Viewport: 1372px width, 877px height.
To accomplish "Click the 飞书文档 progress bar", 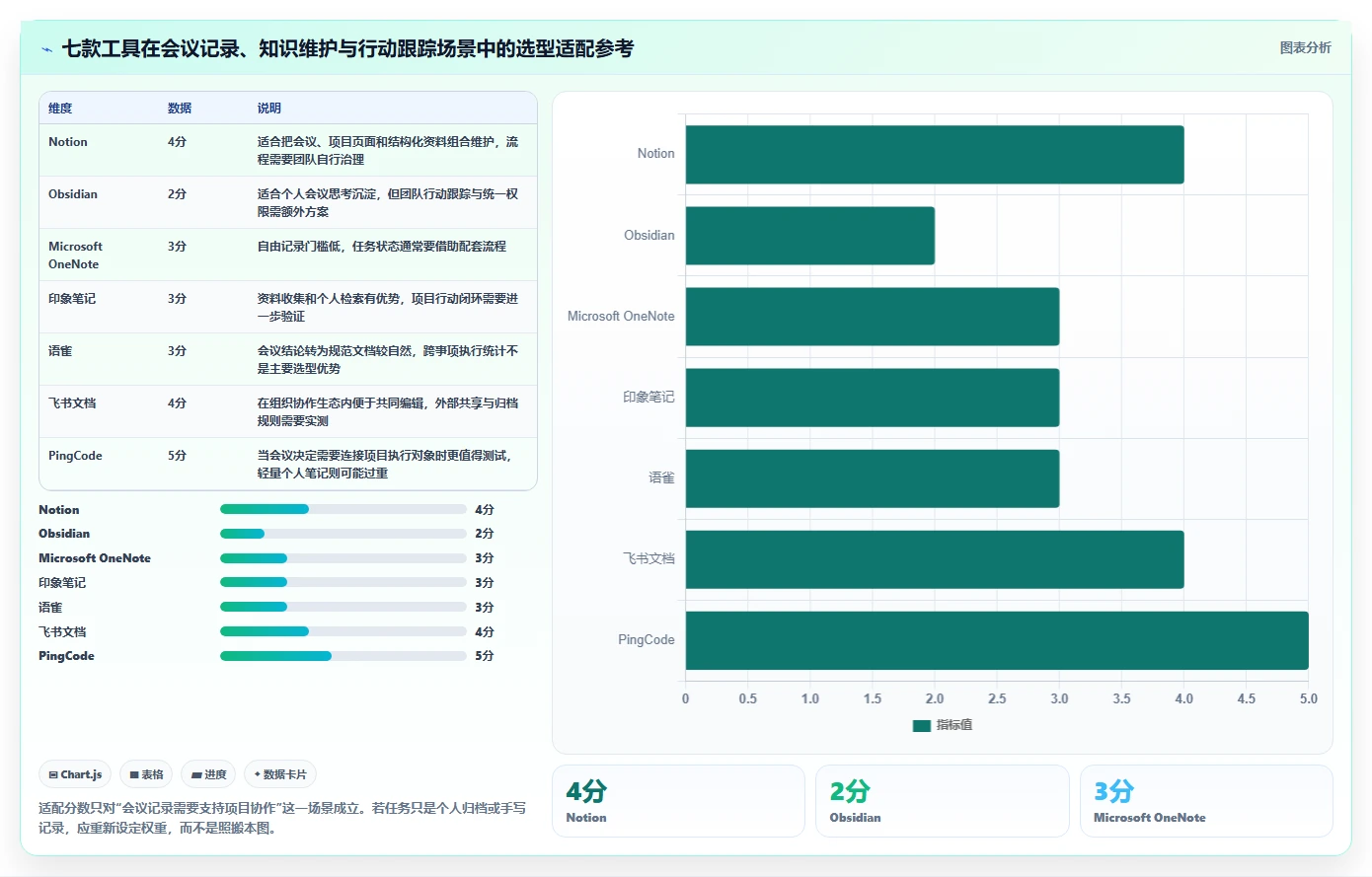I will [343, 631].
